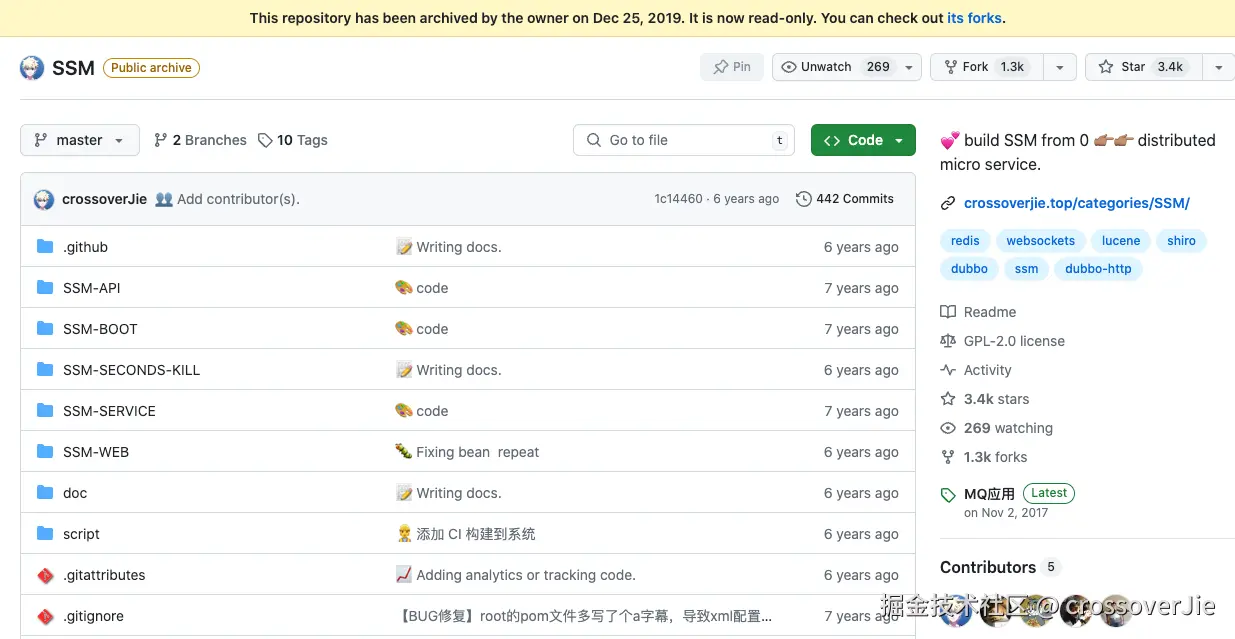
Task: Click the .gitattributes file icon
Action: click(x=45, y=575)
